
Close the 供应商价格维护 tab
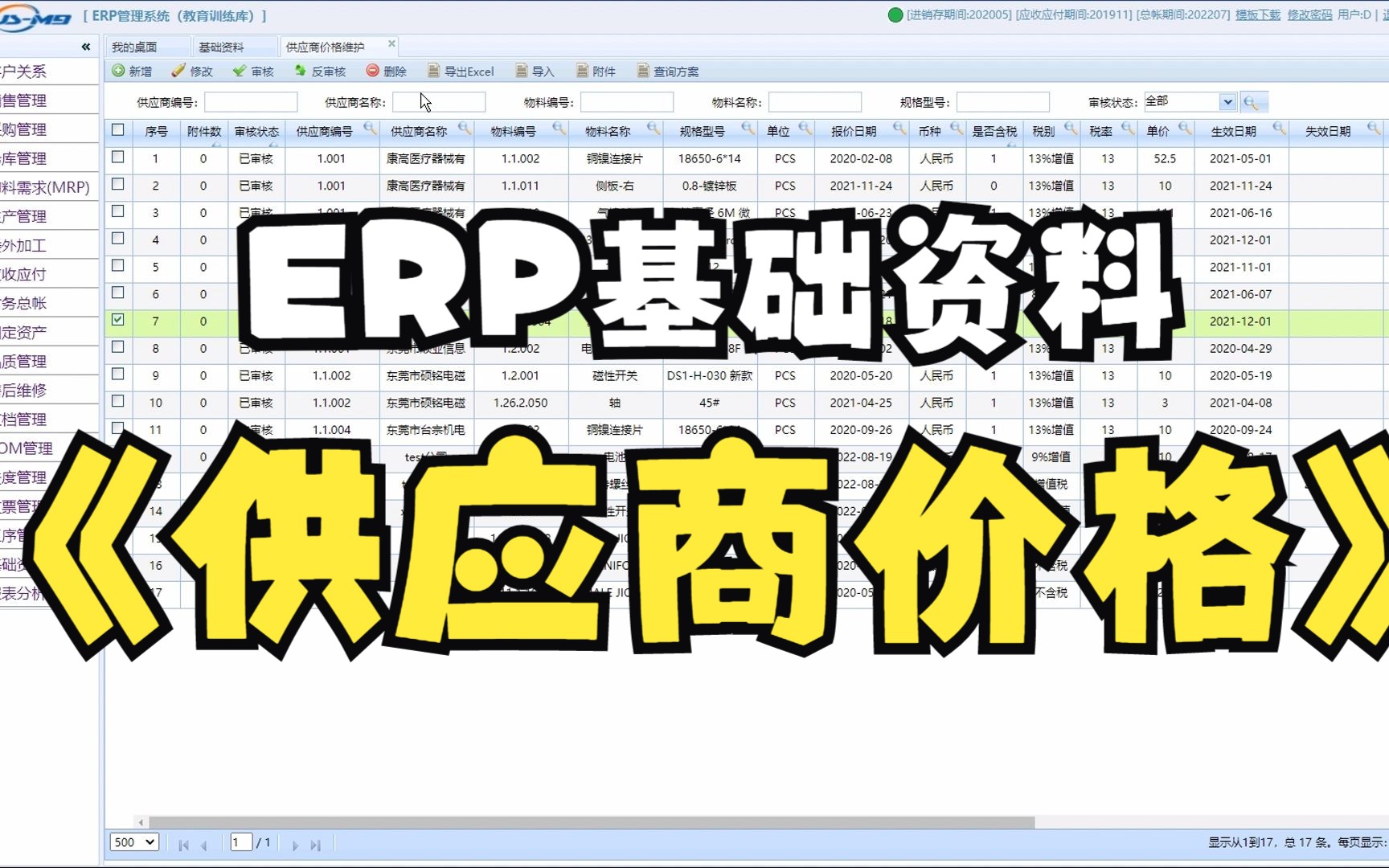point(391,44)
